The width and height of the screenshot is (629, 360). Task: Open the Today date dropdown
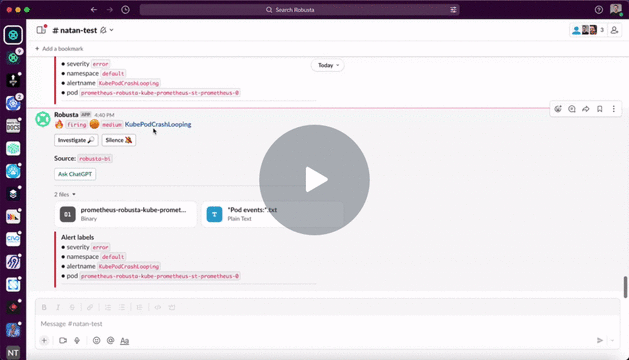(327, 65)
